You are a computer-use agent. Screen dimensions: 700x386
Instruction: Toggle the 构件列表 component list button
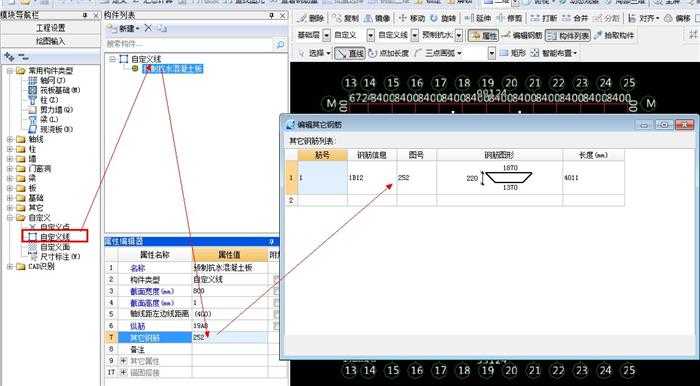pyautogui.click(x=568, y=36)
